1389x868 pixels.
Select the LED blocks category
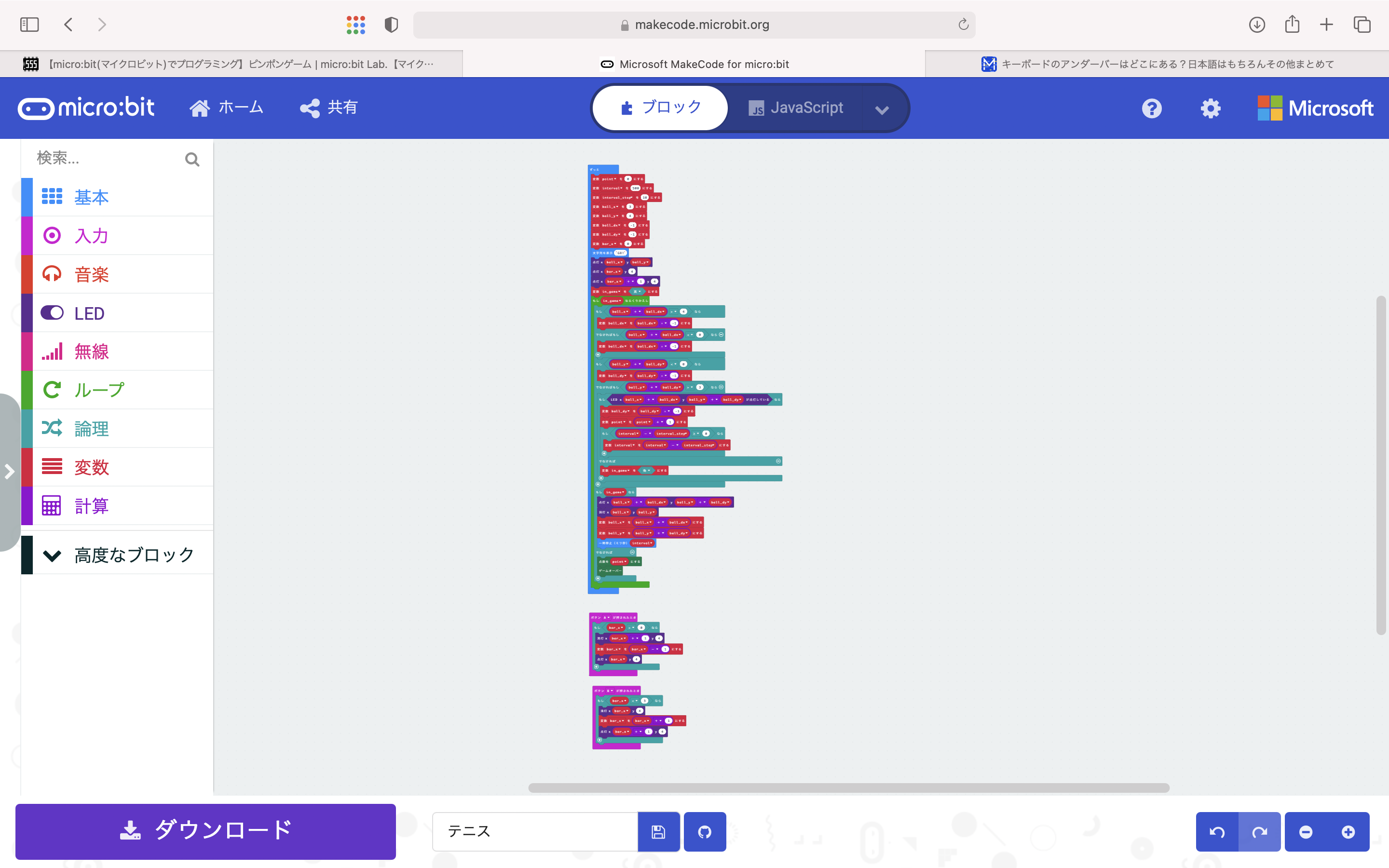click(x=89, y=313)
